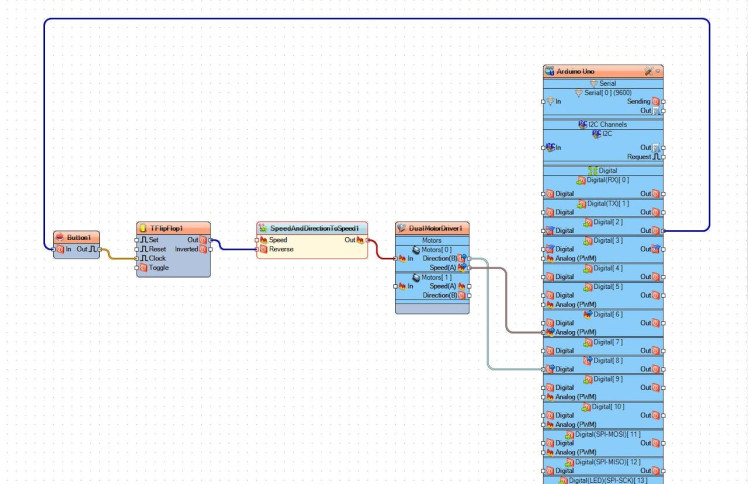The height and width of the screenshot is (484, 748).
Task: Click the Arduino Uno board icon
Action: 550,71
